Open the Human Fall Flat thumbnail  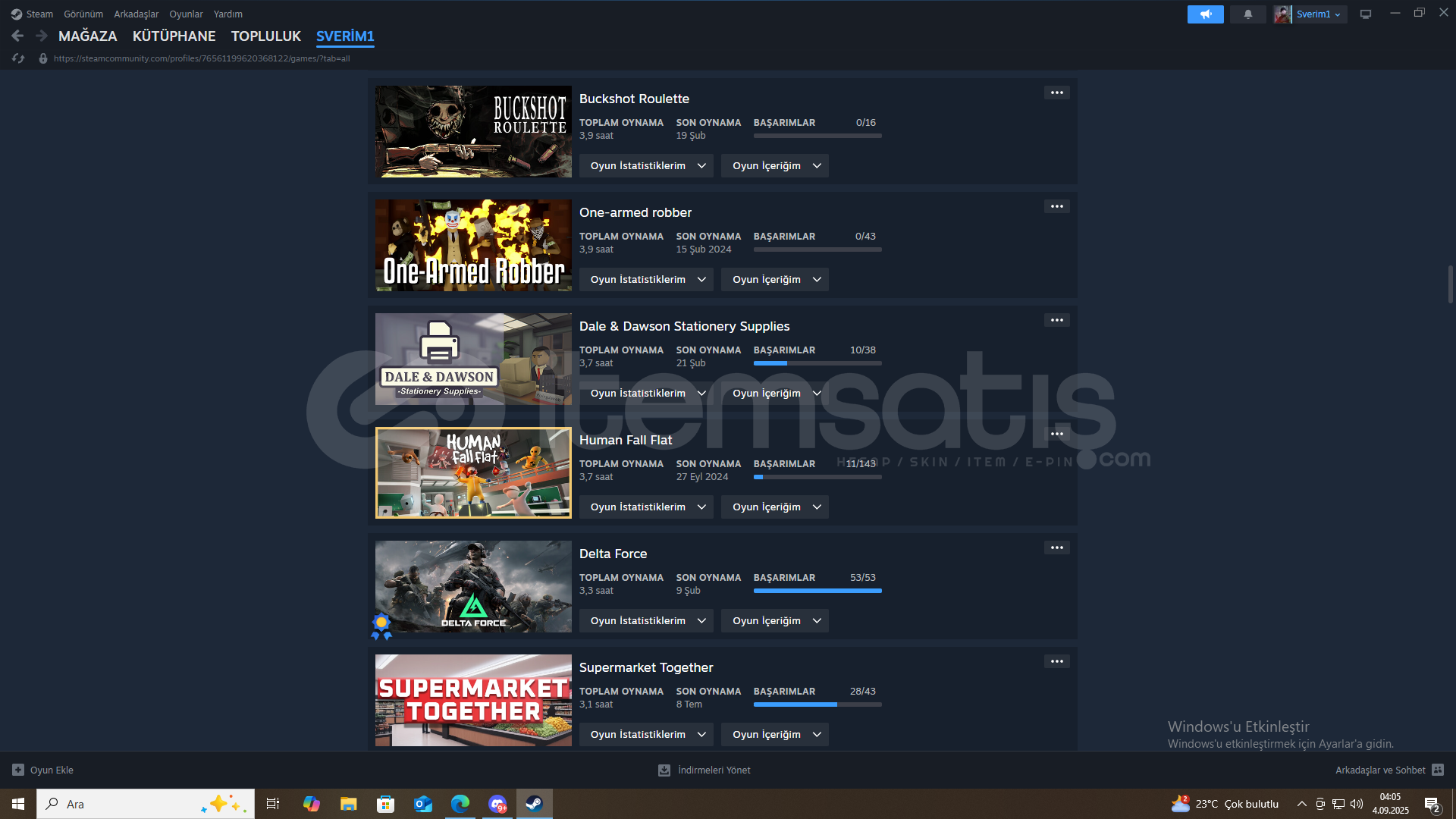click(473, 472)
